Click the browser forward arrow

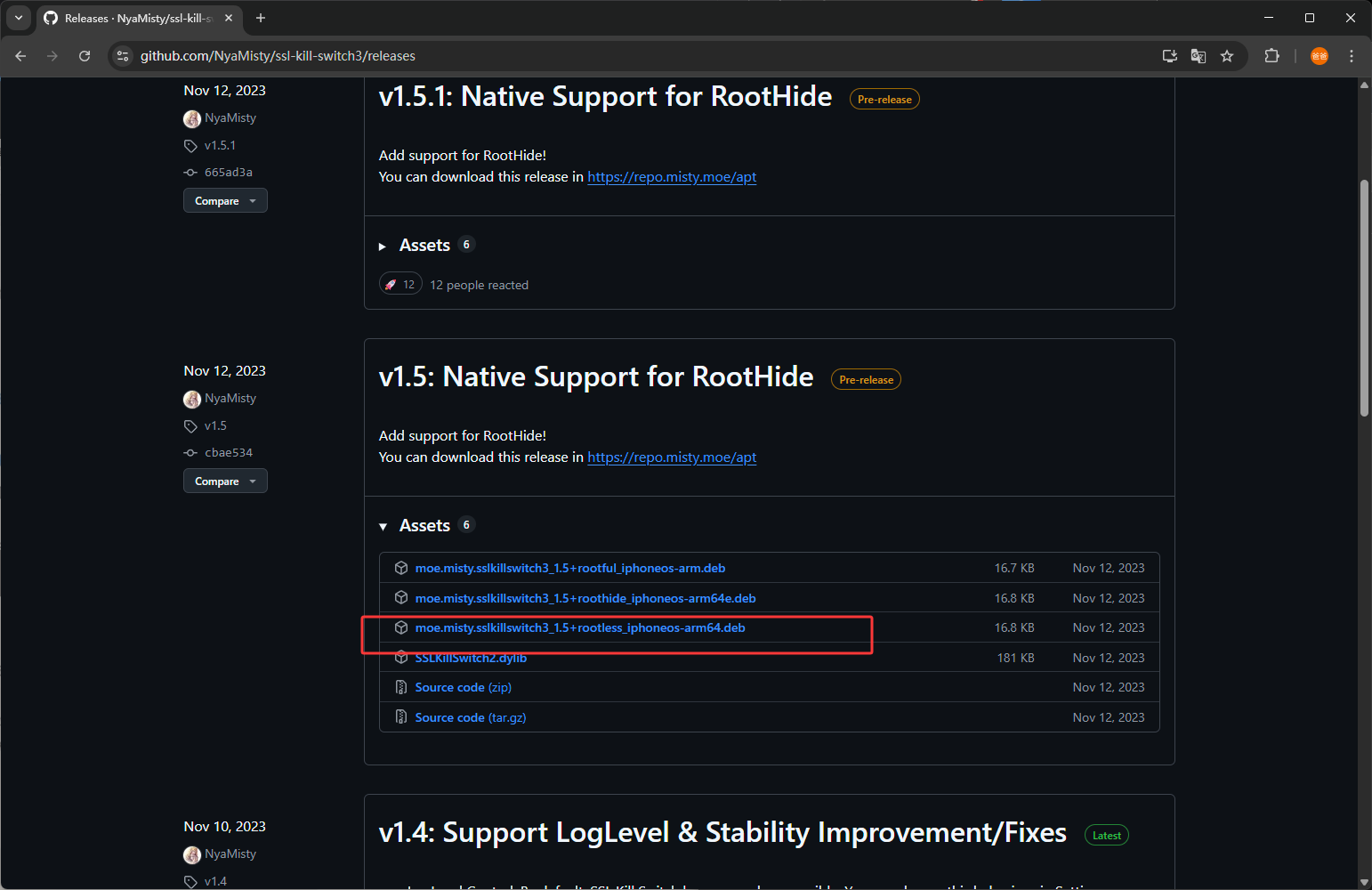[x=52, y=56]
